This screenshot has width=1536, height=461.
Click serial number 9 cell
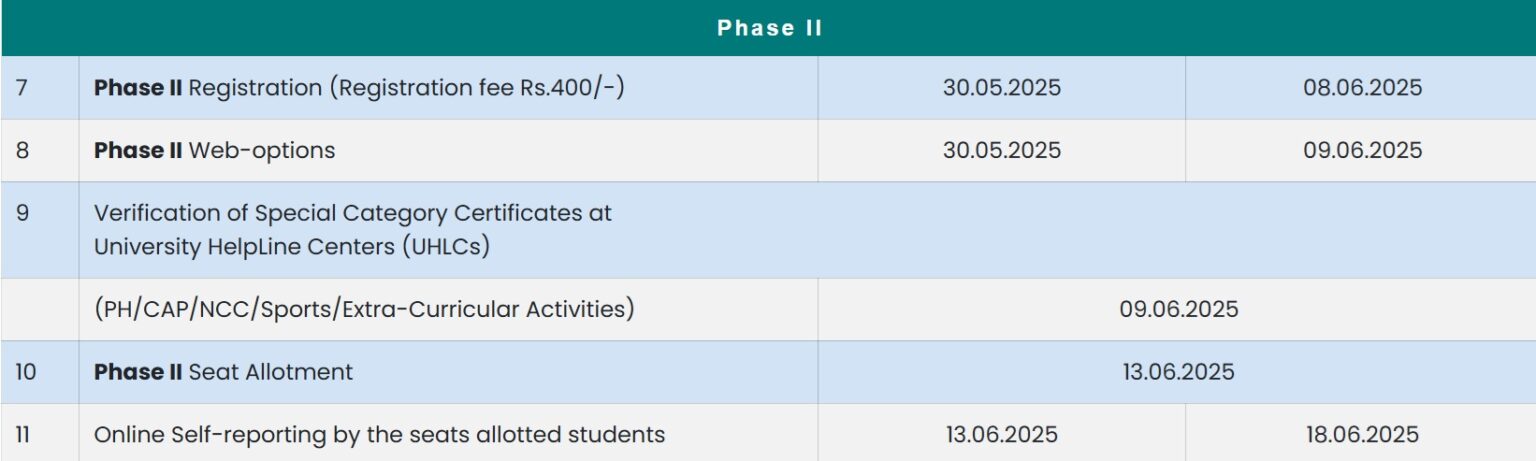(x=22, y=213)
